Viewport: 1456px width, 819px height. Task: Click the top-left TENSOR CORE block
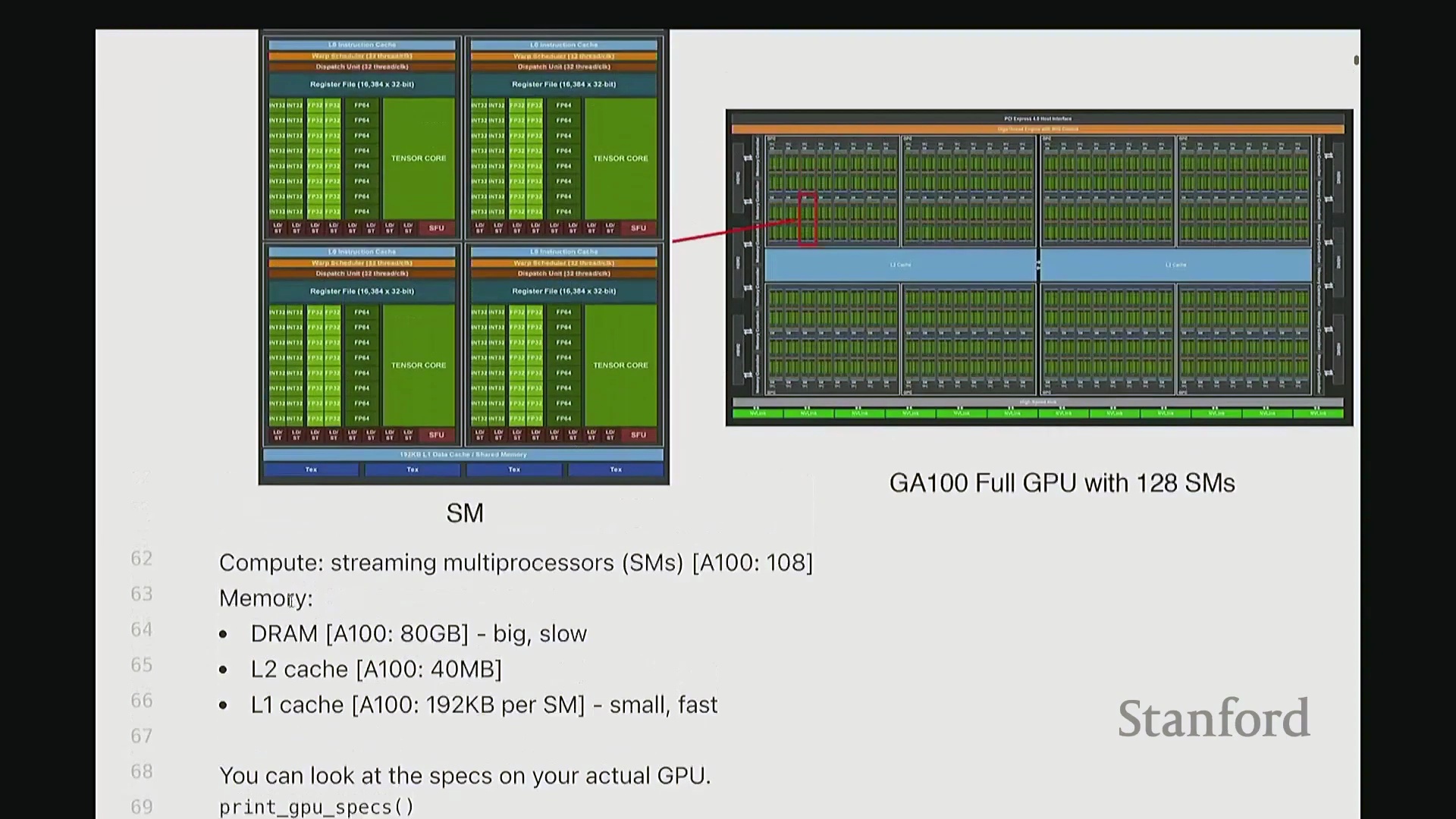(x=419, y=158)
